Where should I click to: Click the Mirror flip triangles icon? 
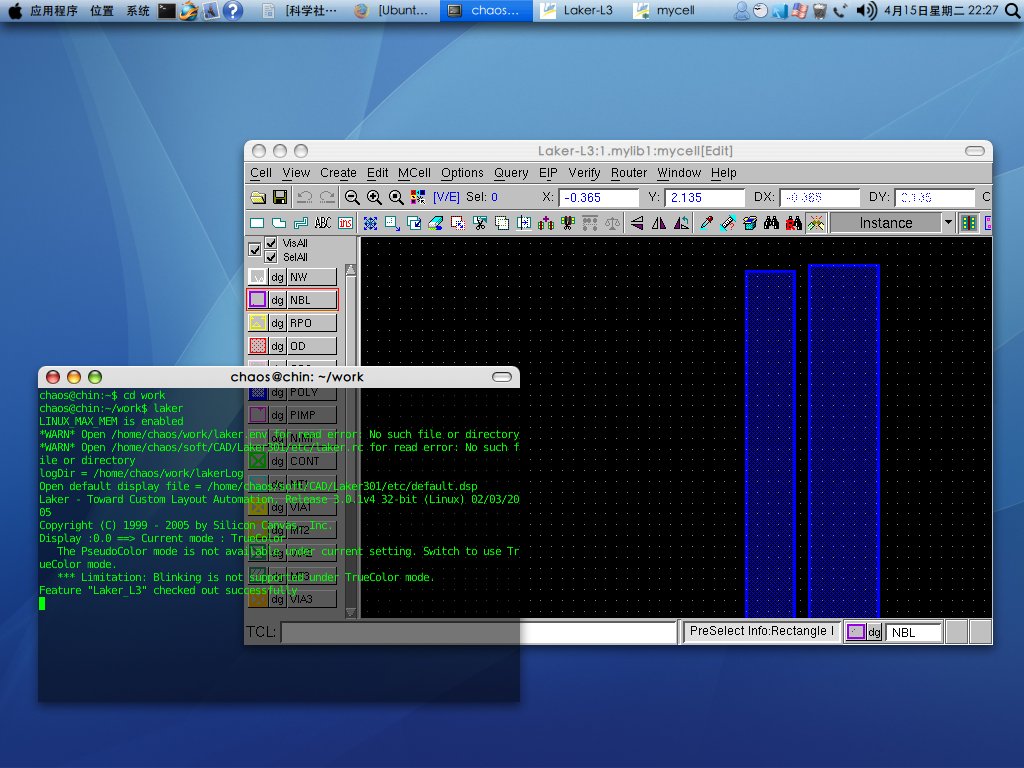click(659, 223)
